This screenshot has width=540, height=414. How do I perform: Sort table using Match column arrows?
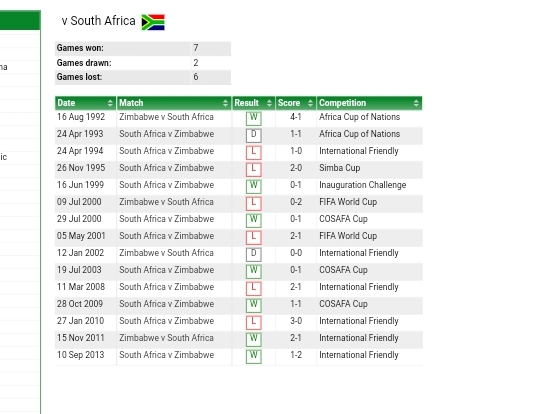225,103
